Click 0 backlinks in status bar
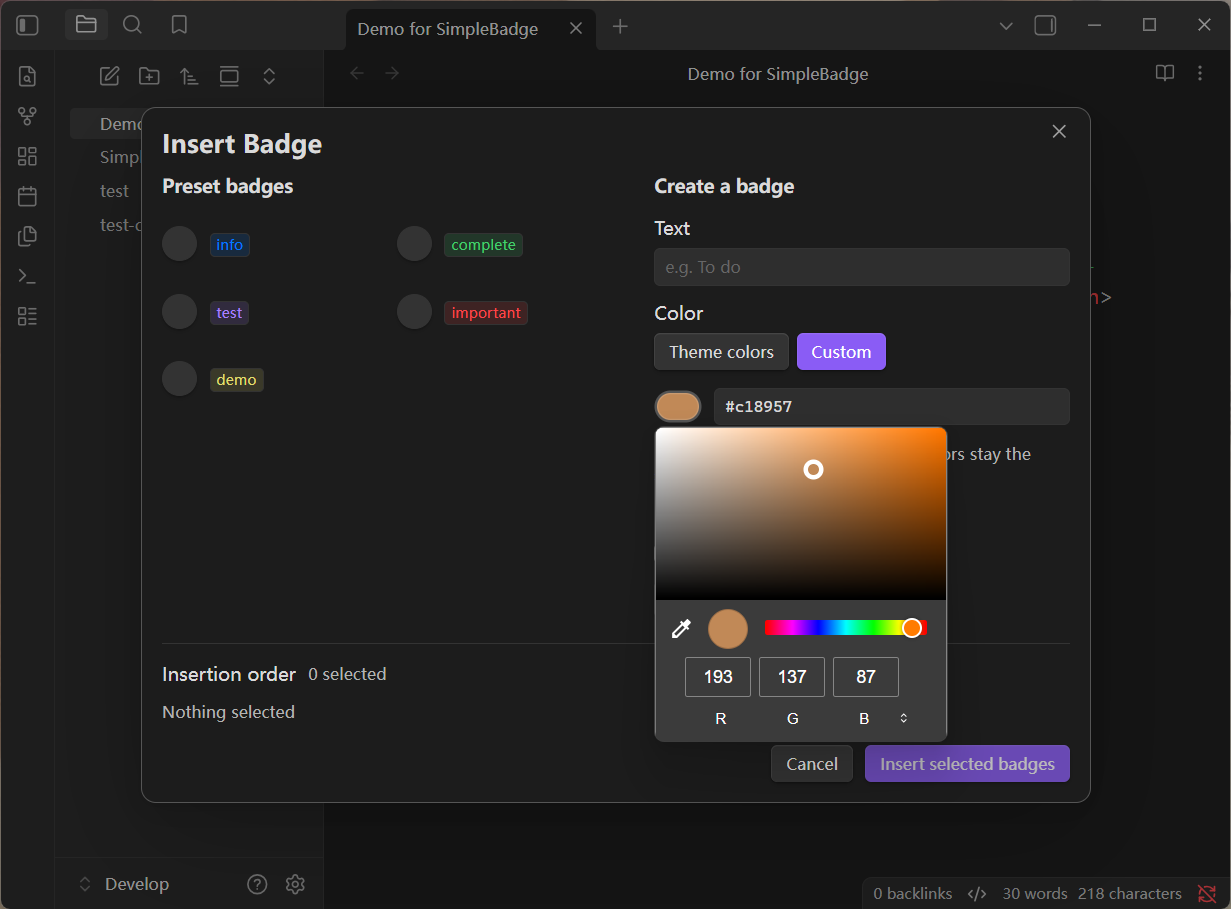This screenshot has width=1231, height=909. tap(913, 894)
